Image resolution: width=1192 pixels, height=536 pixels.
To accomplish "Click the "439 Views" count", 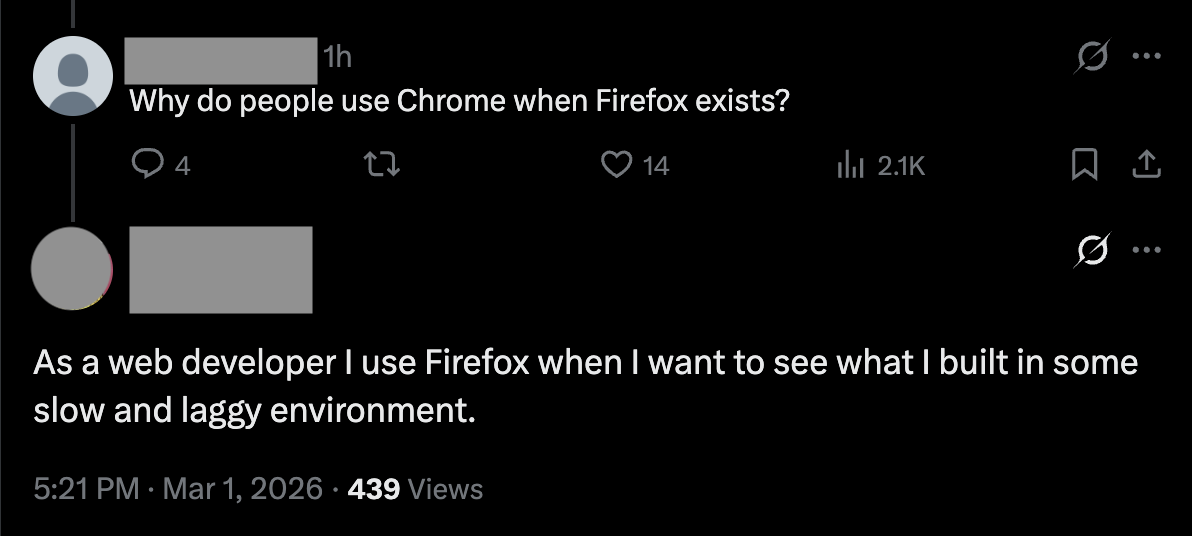I will (x=414, y=489).
